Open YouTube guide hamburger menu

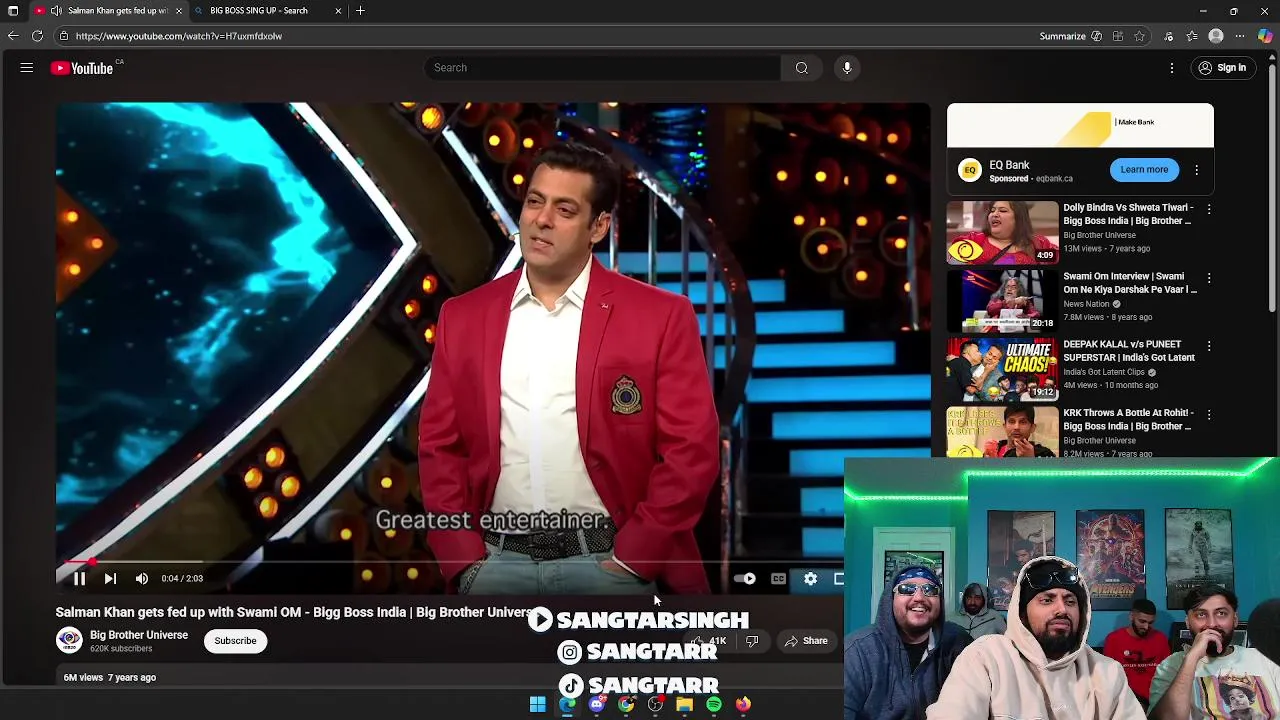pos(27,68)
